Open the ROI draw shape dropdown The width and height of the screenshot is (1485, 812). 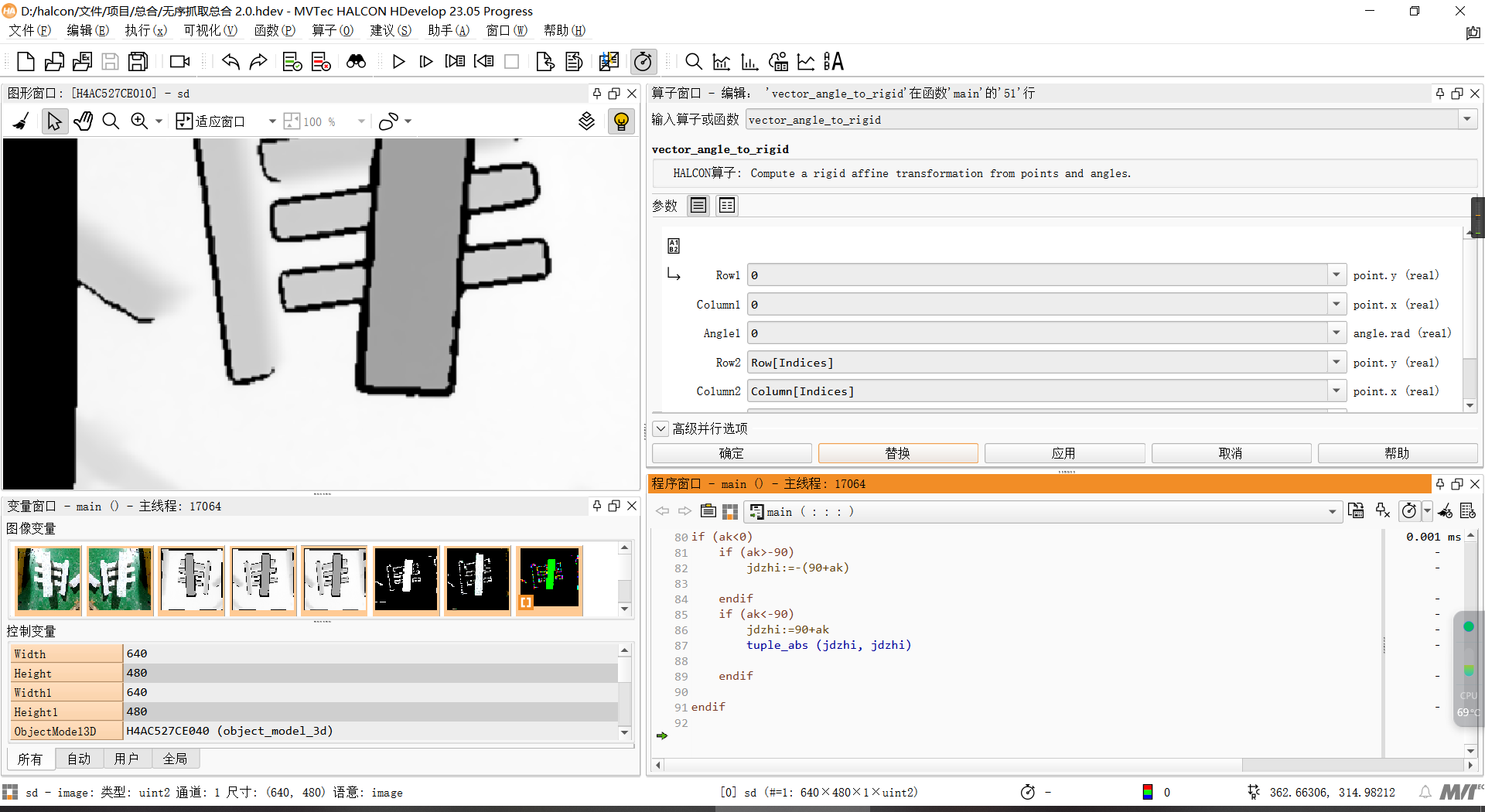click(408, 121)
